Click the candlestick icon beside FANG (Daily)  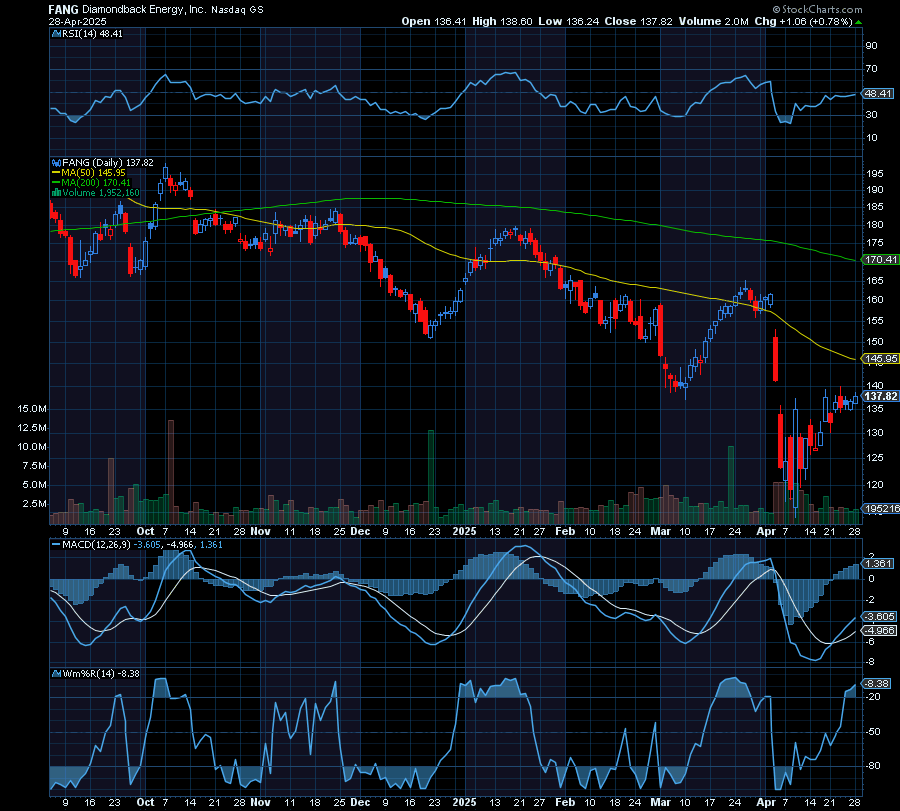pyautogui.click(x=57, y=161)
